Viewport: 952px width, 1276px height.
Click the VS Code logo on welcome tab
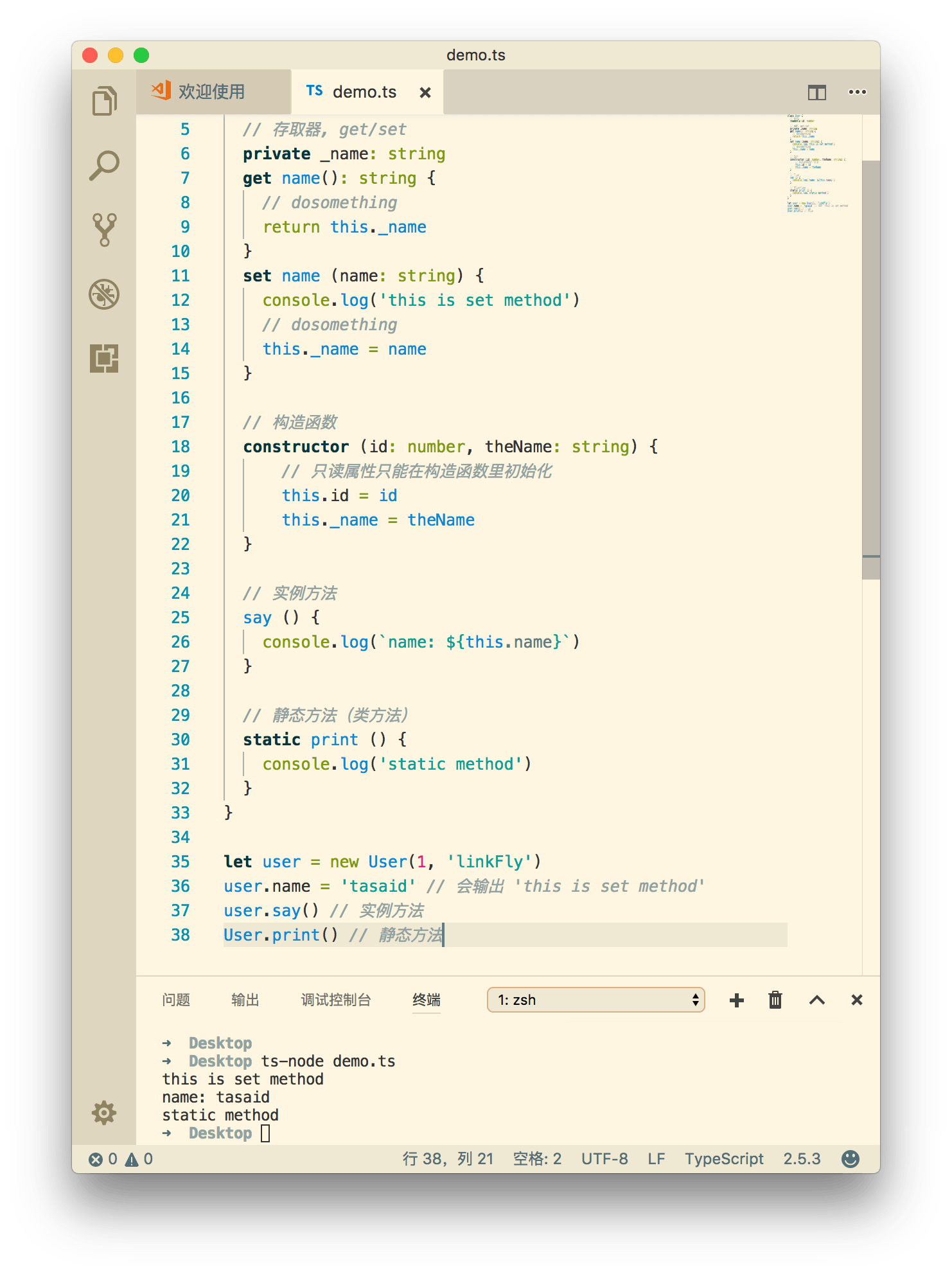tap(161, 91)
